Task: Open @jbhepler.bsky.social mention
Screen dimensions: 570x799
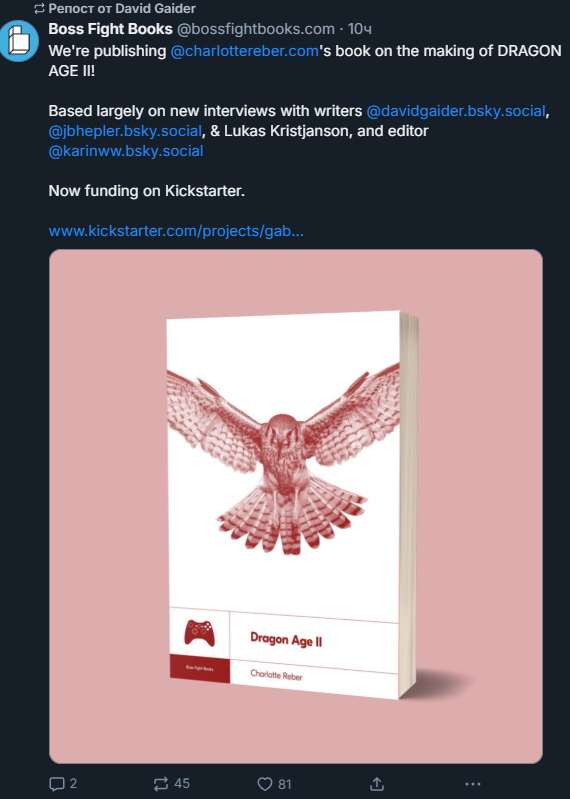Action: pyautogui.click(x=125, y=131)
